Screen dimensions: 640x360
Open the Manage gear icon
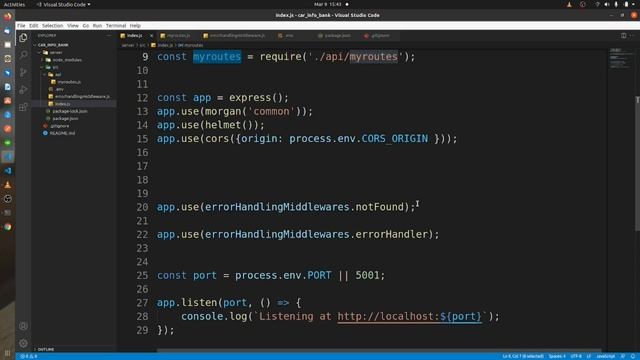coord(23,343)
